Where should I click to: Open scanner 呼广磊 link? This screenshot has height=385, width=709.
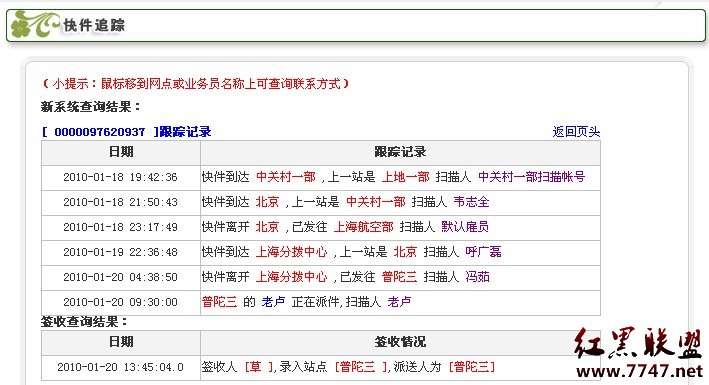pos(483,252)
